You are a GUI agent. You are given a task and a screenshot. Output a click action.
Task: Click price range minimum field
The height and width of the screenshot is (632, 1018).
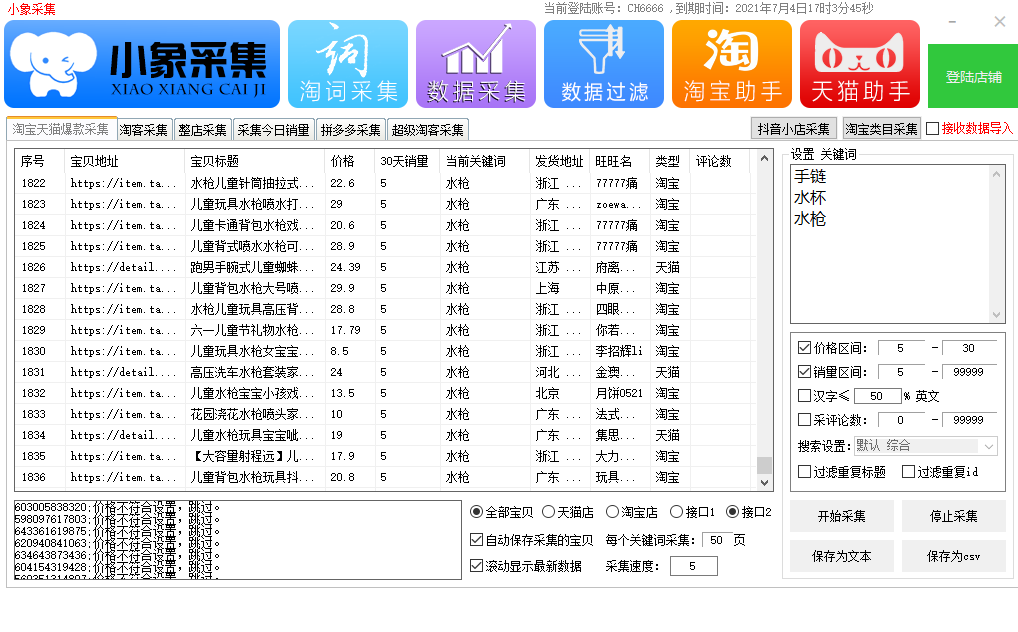900,348
